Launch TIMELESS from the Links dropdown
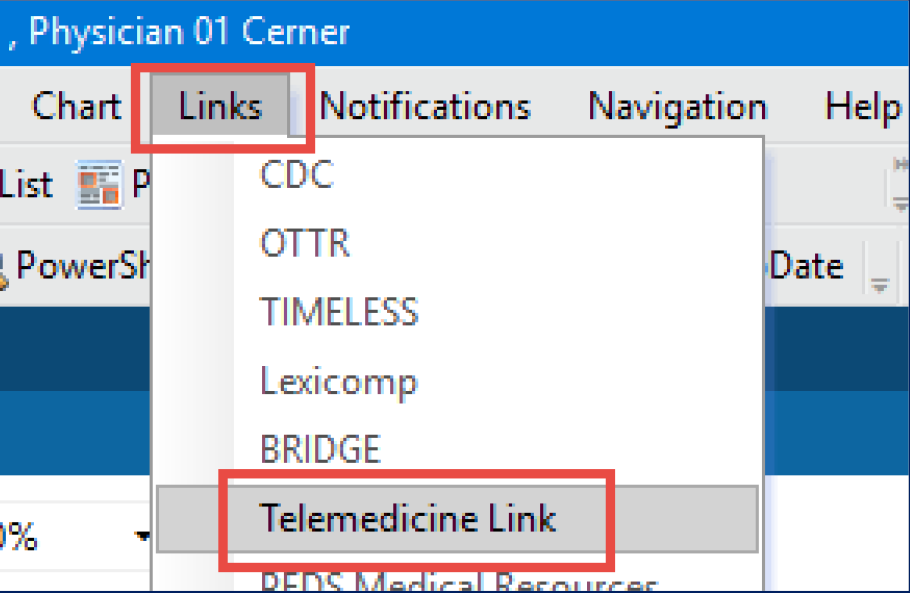The height and width of the screenshot is (593, 910). pyautogui.click(x=339, y=312)
